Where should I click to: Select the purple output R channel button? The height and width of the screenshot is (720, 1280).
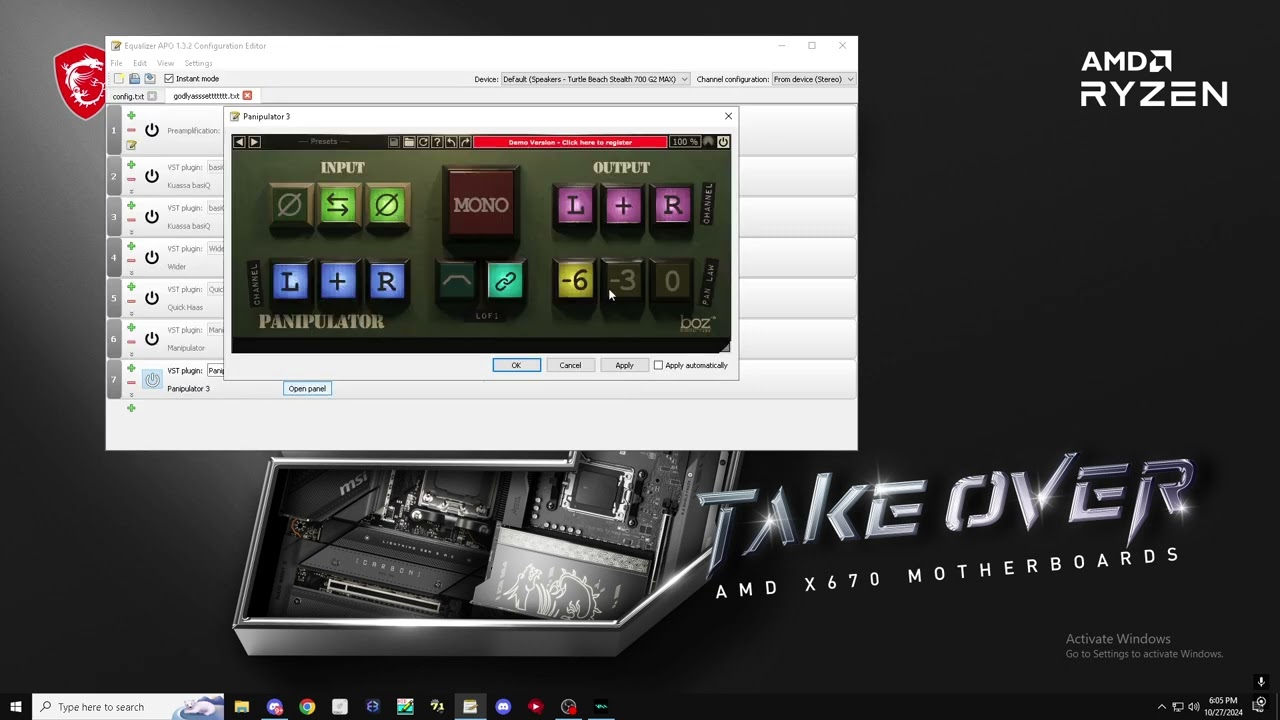pos(672,206)
